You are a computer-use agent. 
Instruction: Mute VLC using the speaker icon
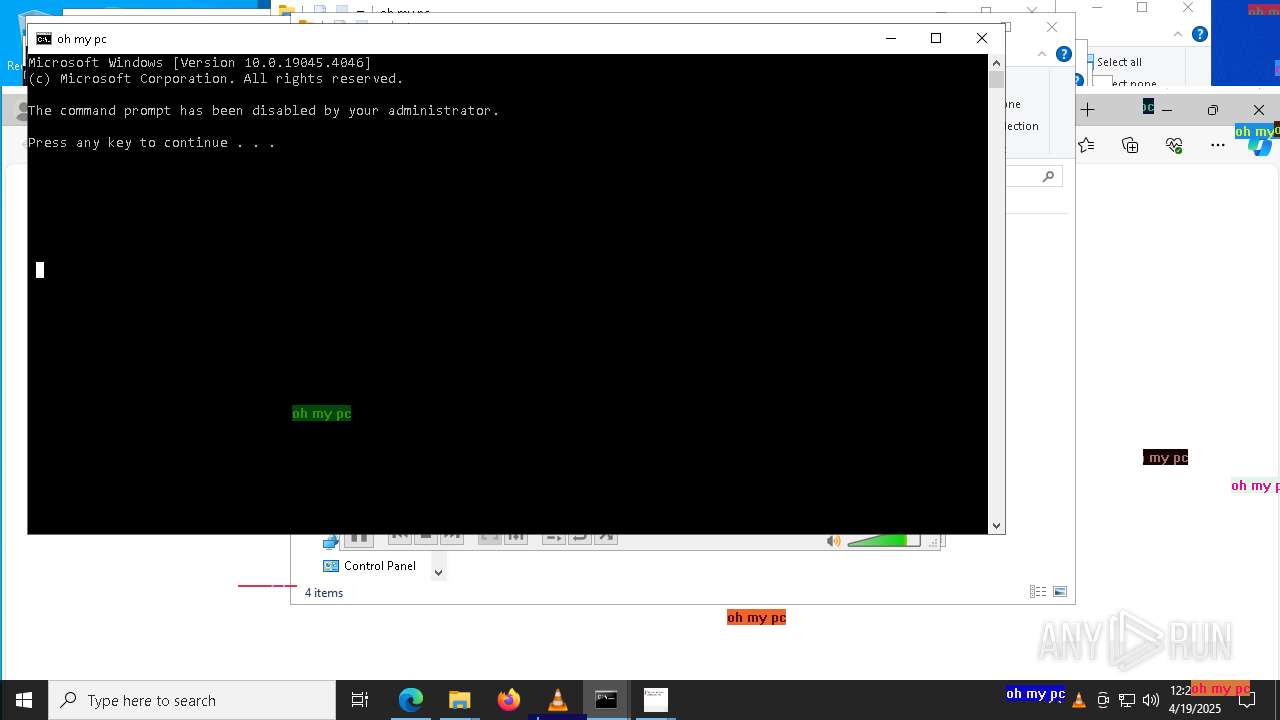coord(833,541)
